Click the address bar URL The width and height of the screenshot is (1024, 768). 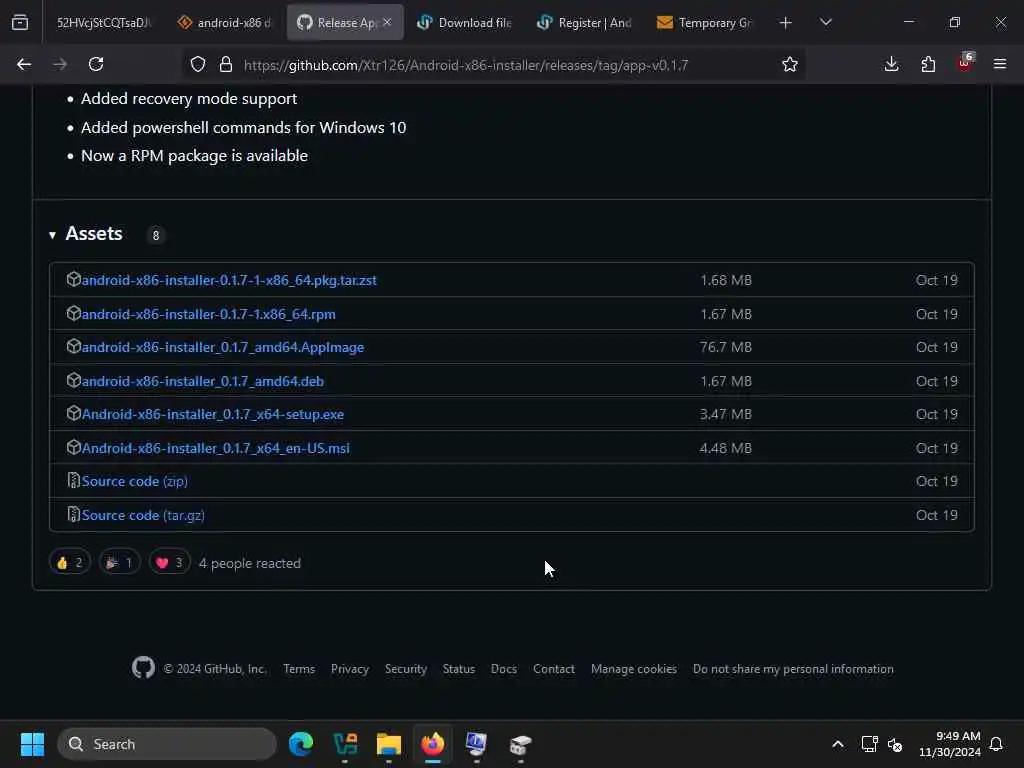point(466,65)
